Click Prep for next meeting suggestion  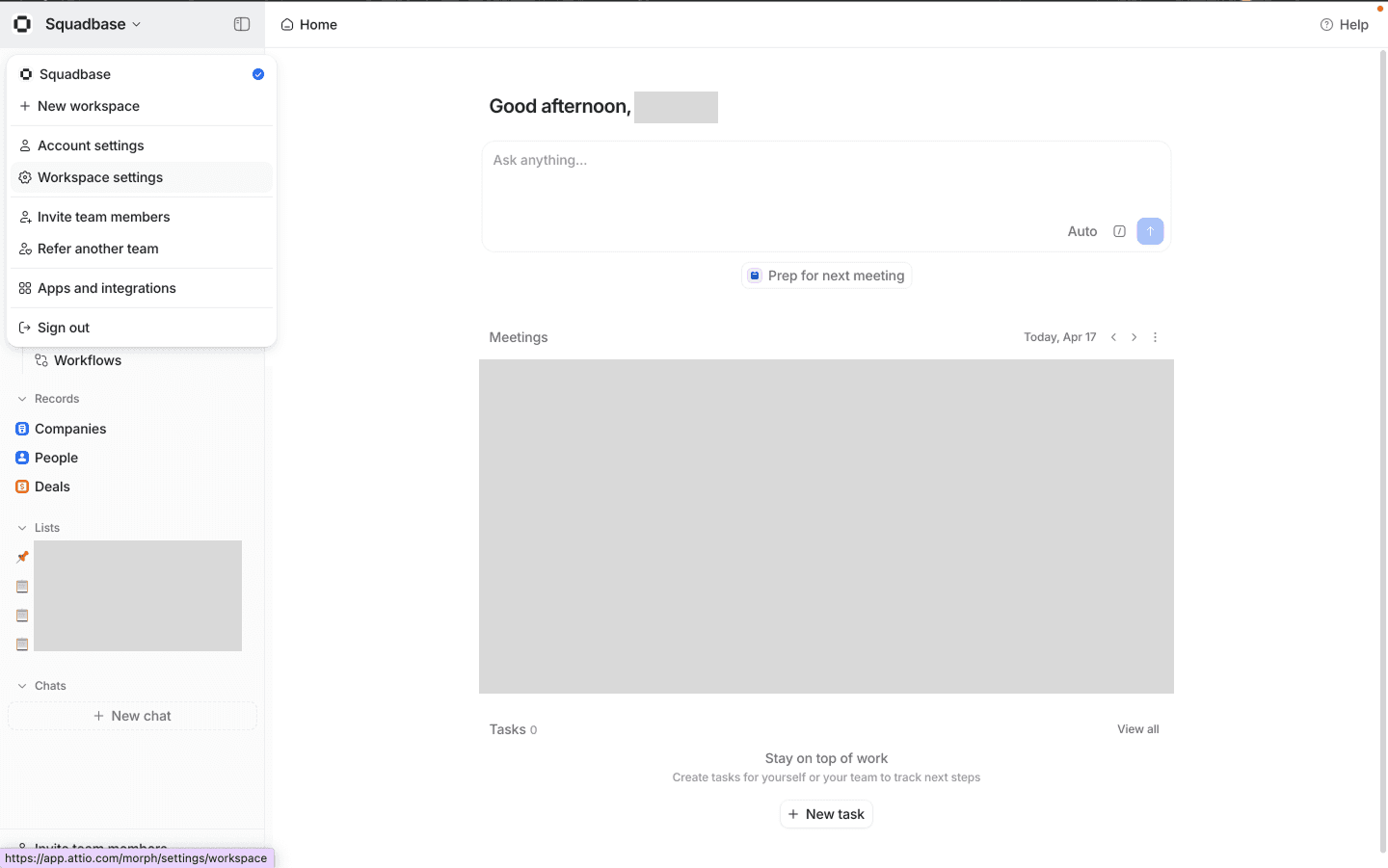tap(826, 276)
